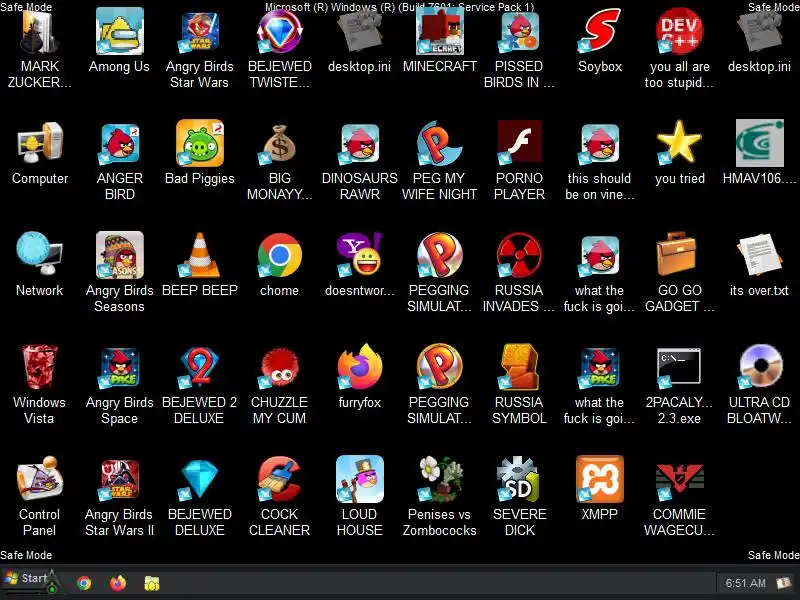Open the Bad Piggies shortcut
800x600 pixels.
pyautogui.click(x=199, y=144)
